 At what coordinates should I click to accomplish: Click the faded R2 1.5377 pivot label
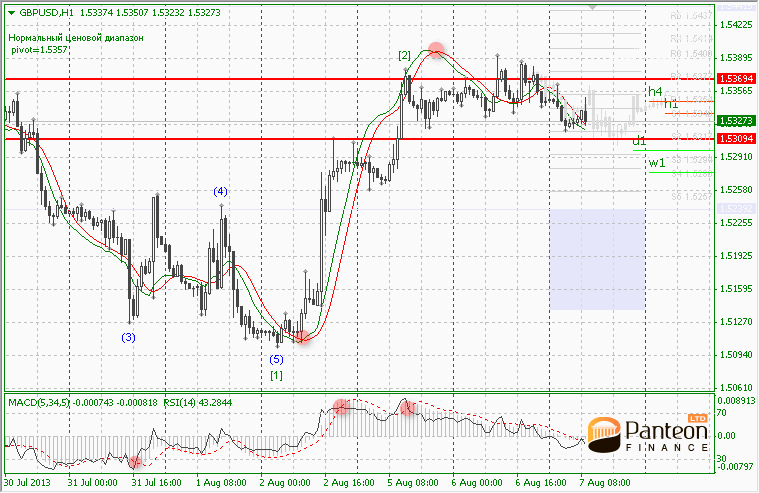point(691,77)
